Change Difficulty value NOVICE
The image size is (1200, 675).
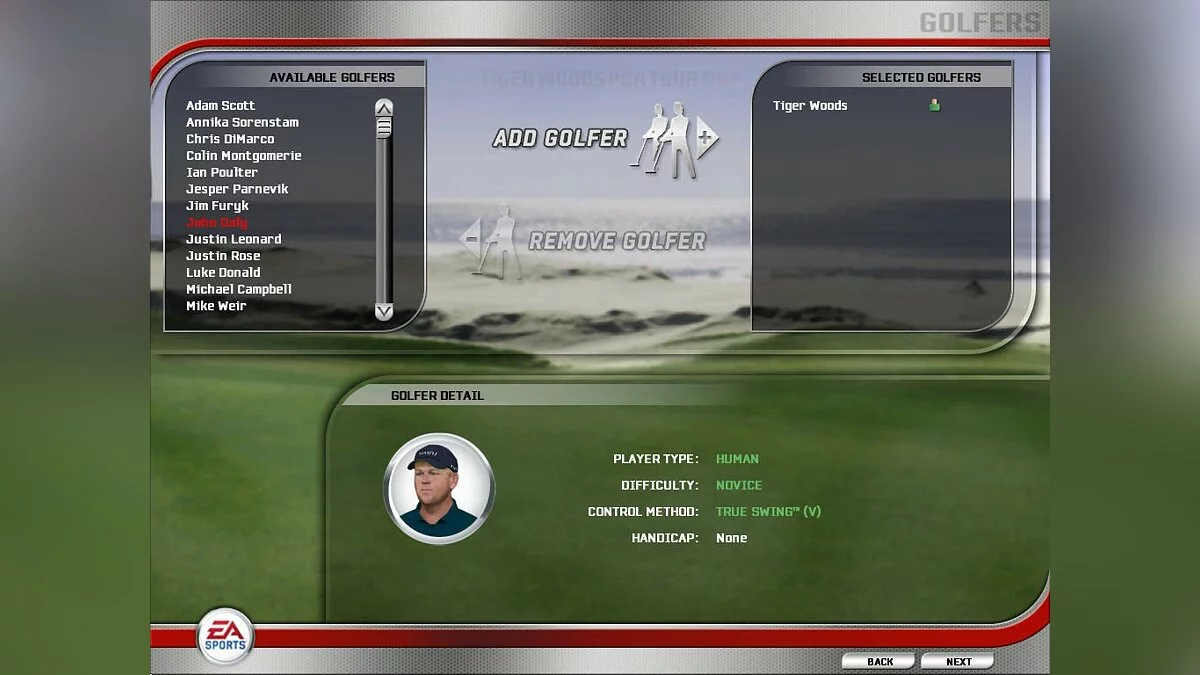739,485
